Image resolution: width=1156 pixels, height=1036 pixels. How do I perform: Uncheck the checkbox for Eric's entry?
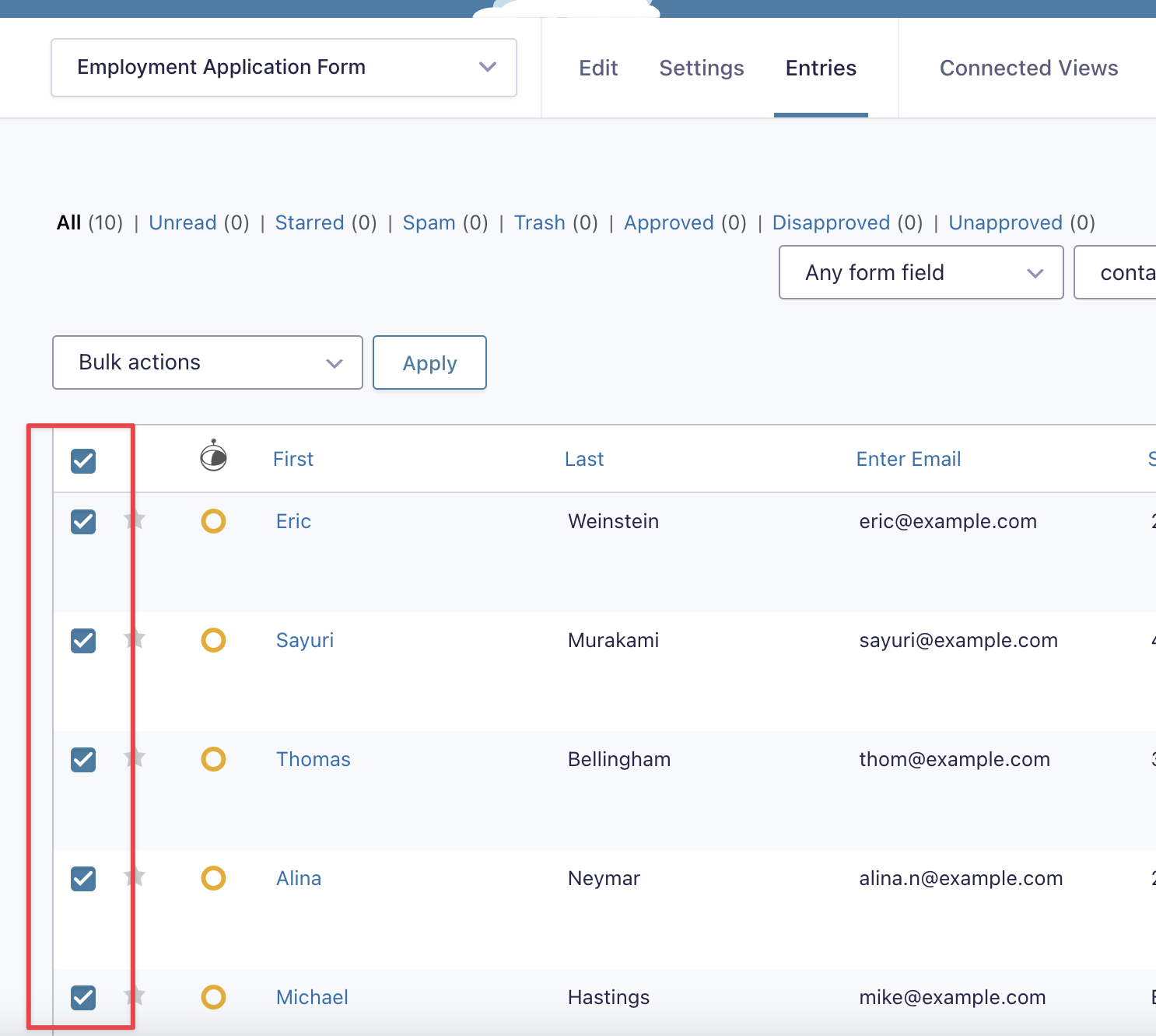click(83, 522)
